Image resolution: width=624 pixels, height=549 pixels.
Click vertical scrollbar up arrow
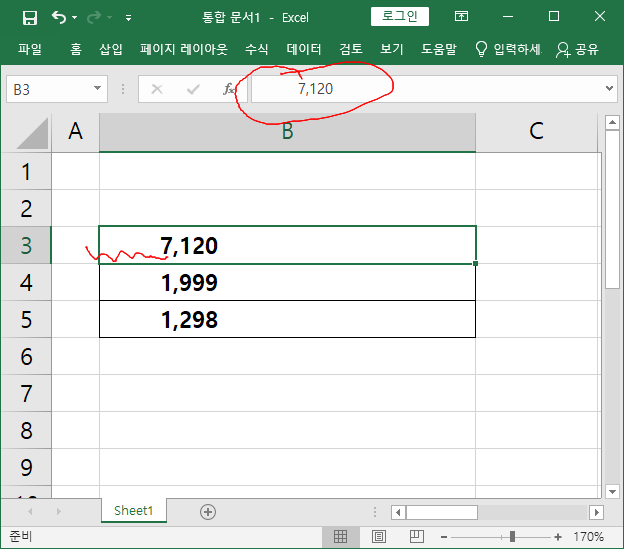[612, 123]
